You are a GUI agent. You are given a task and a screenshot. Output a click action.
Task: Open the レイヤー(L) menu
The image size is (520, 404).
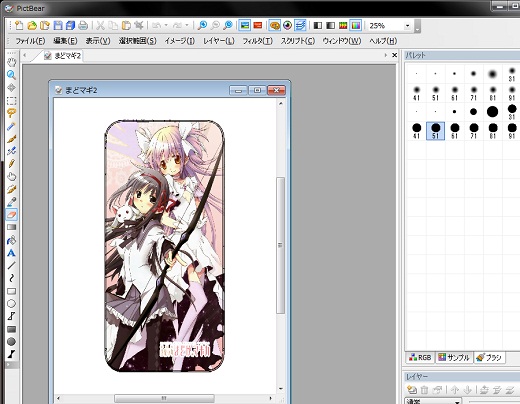[219, 41]
